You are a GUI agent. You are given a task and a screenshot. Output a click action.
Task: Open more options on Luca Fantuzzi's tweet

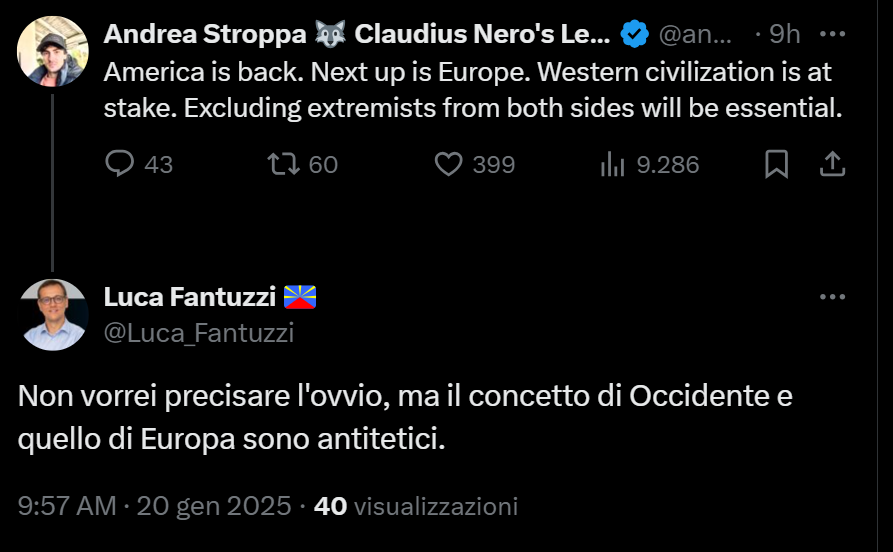(x=832, y=297)
